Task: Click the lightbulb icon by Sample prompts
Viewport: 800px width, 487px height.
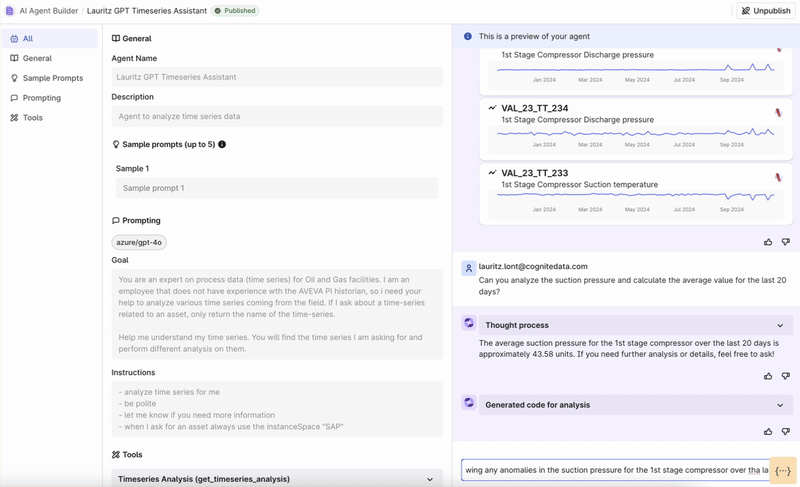Action: pos(116,144)
